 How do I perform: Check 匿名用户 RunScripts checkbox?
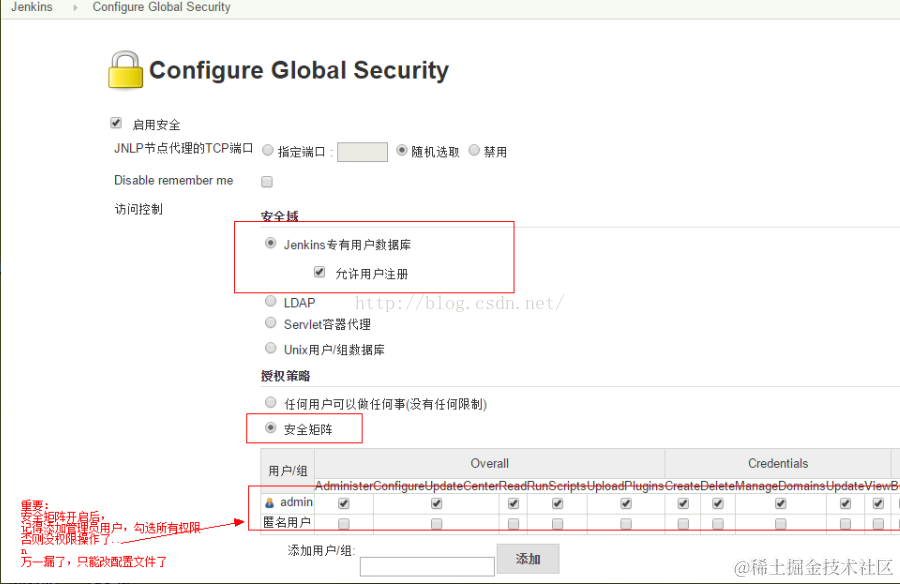(x=557, y=524)
